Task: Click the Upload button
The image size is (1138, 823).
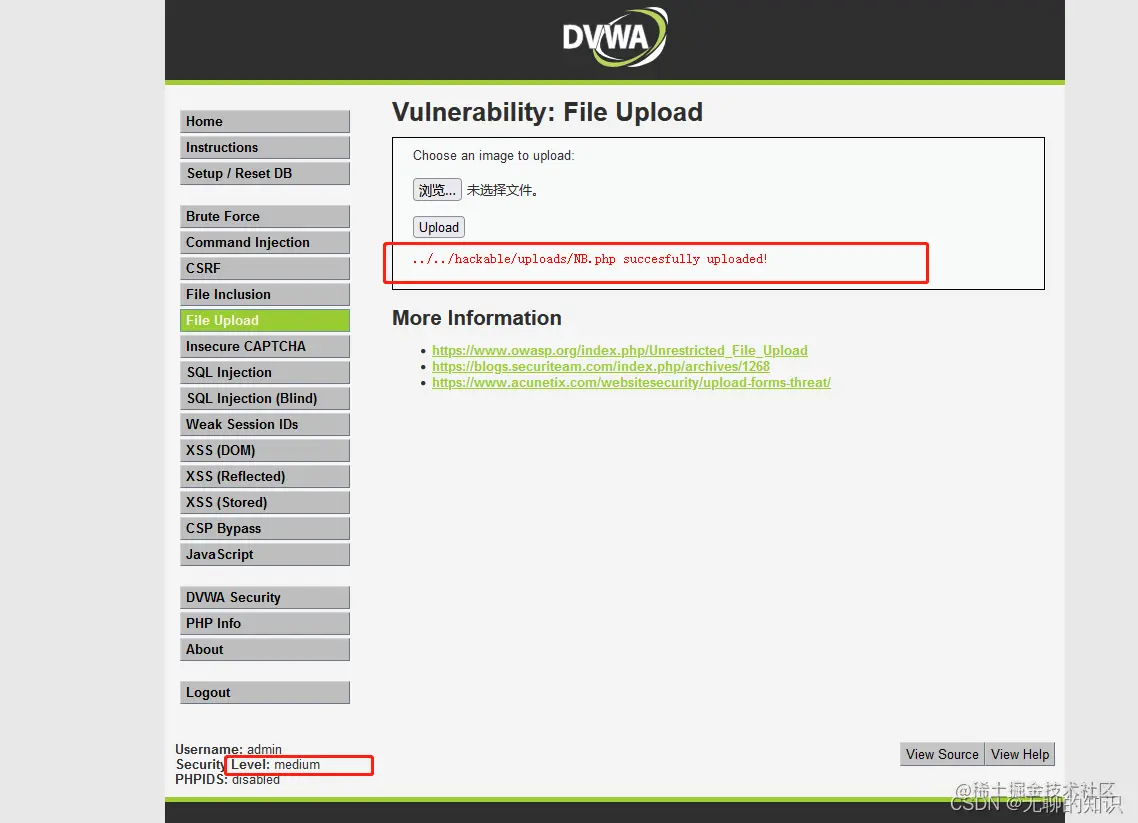Action: coord(439,227)
